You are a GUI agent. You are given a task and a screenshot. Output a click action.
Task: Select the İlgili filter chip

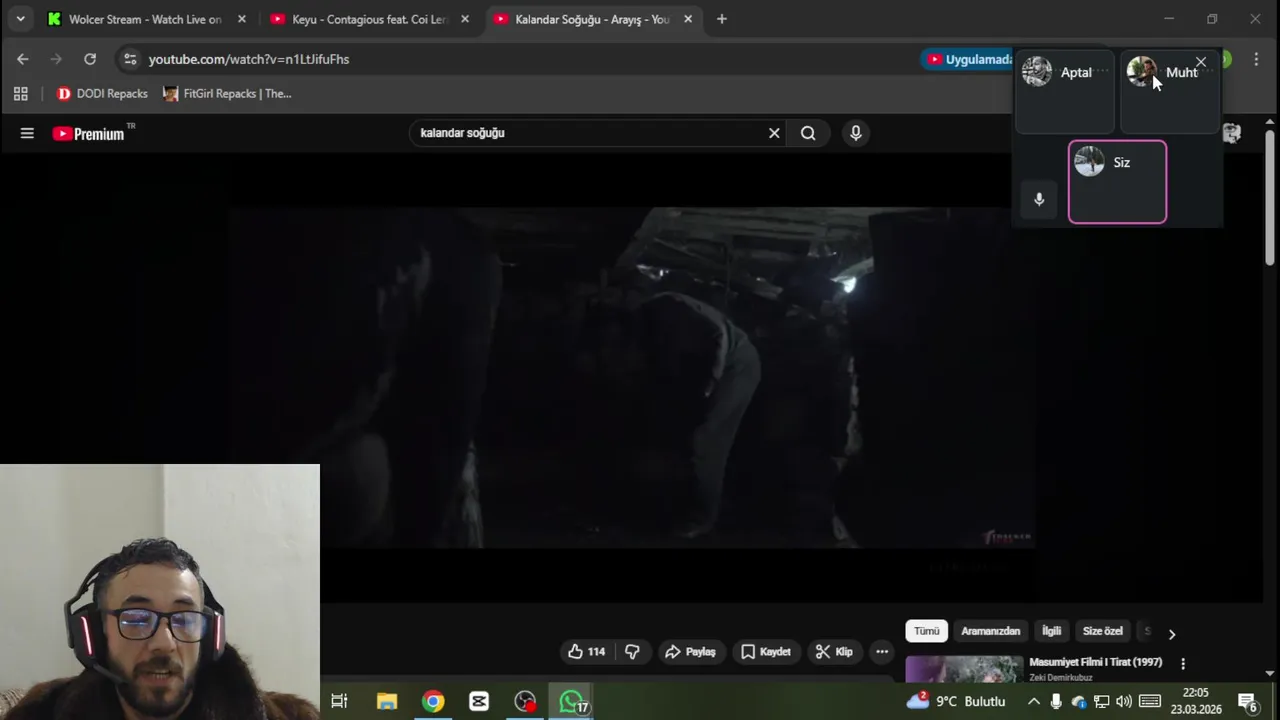coord(1052,631)
